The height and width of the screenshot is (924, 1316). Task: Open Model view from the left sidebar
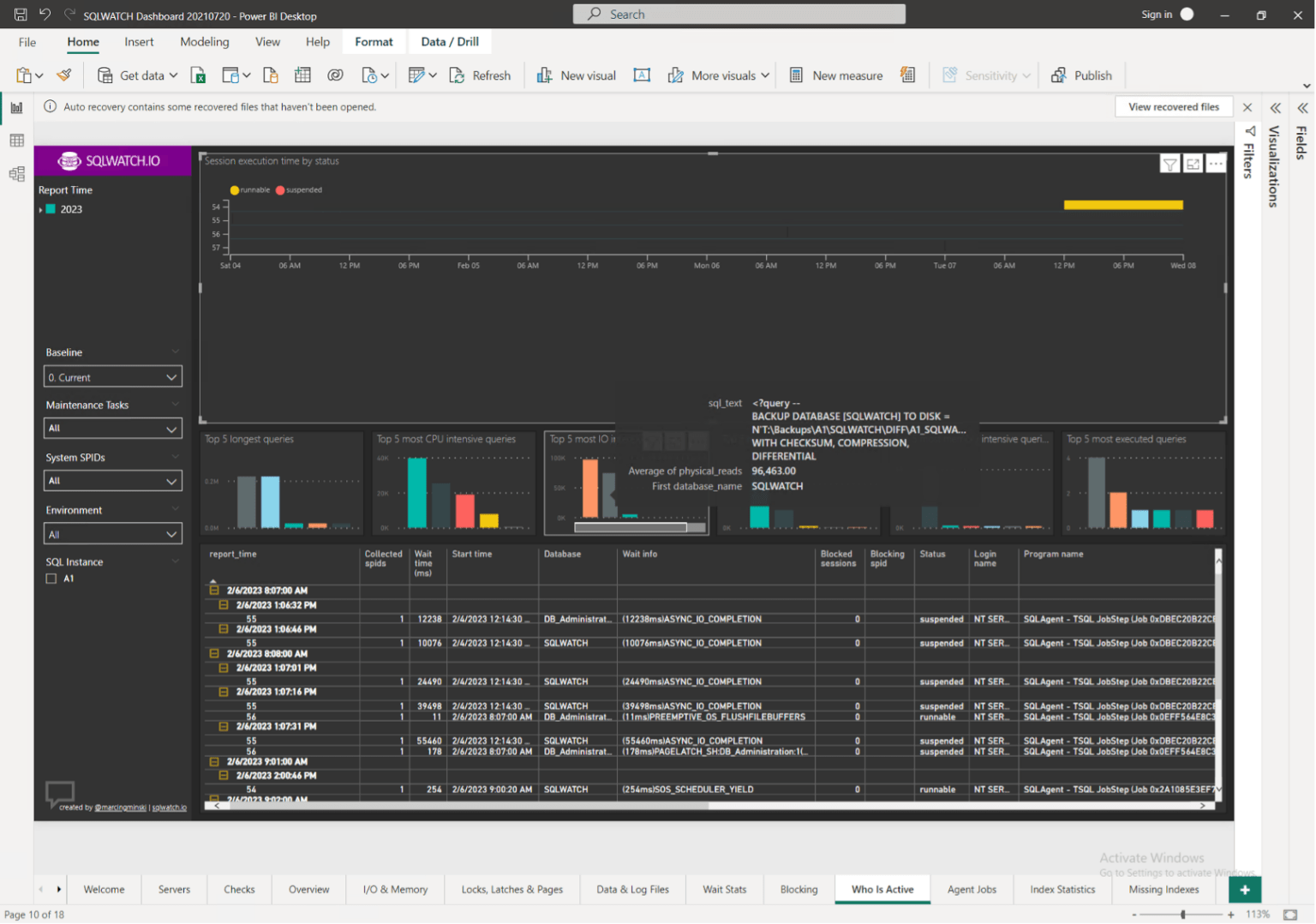[x=15, y=173]
